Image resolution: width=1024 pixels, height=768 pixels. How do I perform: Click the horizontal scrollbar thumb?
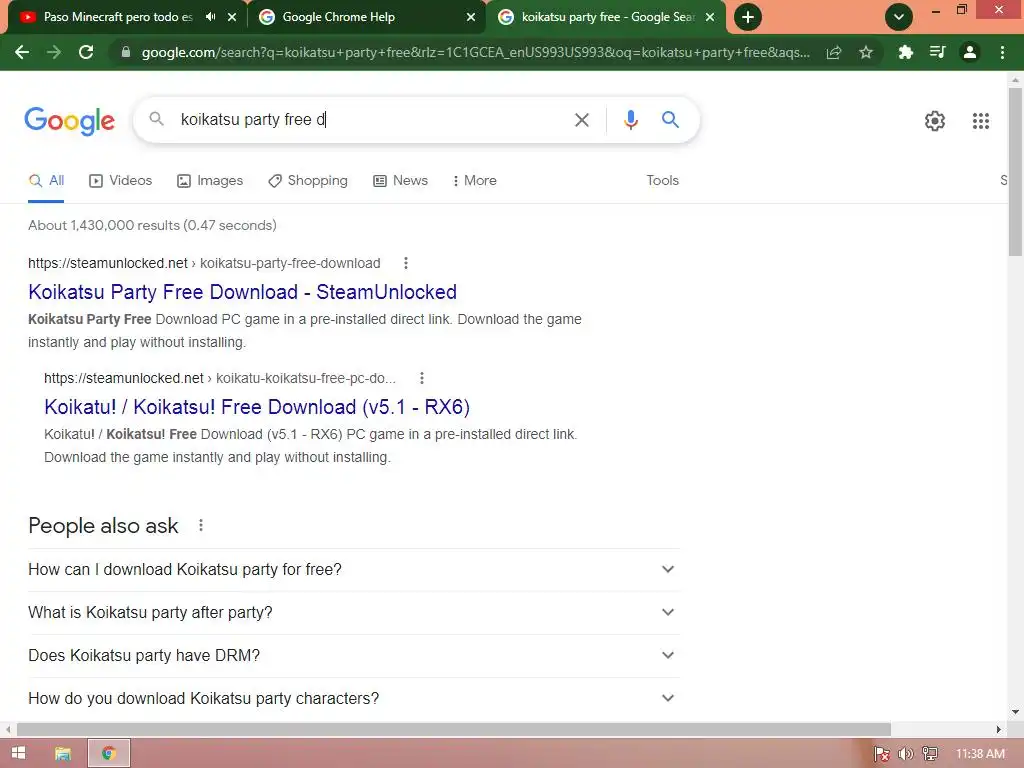(x=454, y=729)
